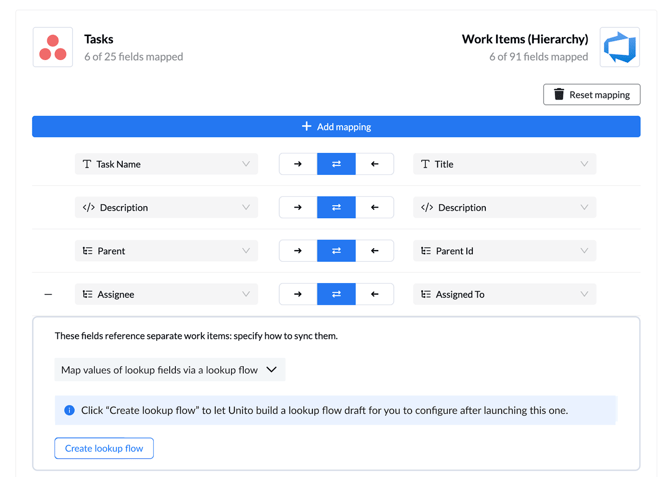Click the Azure DevOps logo icon

point(619,47)
